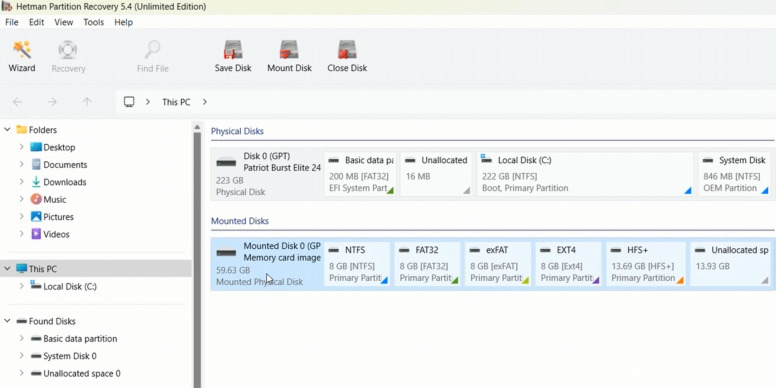The height and width of the screenshot is (388, 776).
Task: Select Unallocated space 0 in tree
Action: coord(75,374)
